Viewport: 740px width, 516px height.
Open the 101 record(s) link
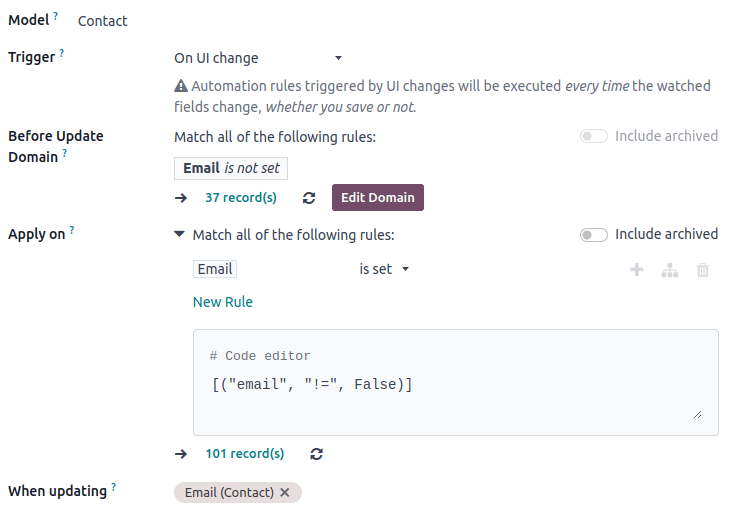tap(245, 454)
